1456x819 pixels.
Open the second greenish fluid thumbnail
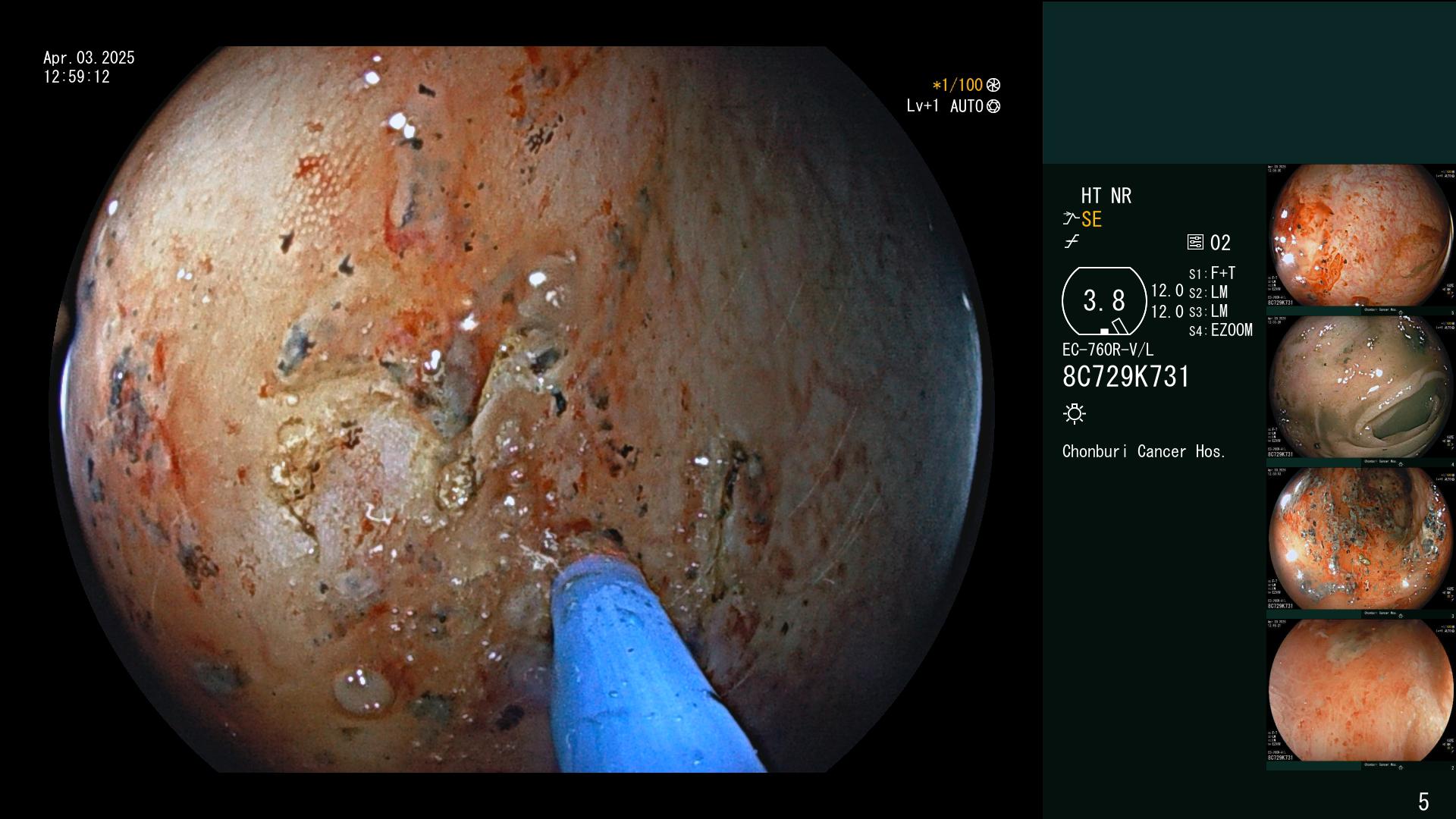click(1360, 388)
